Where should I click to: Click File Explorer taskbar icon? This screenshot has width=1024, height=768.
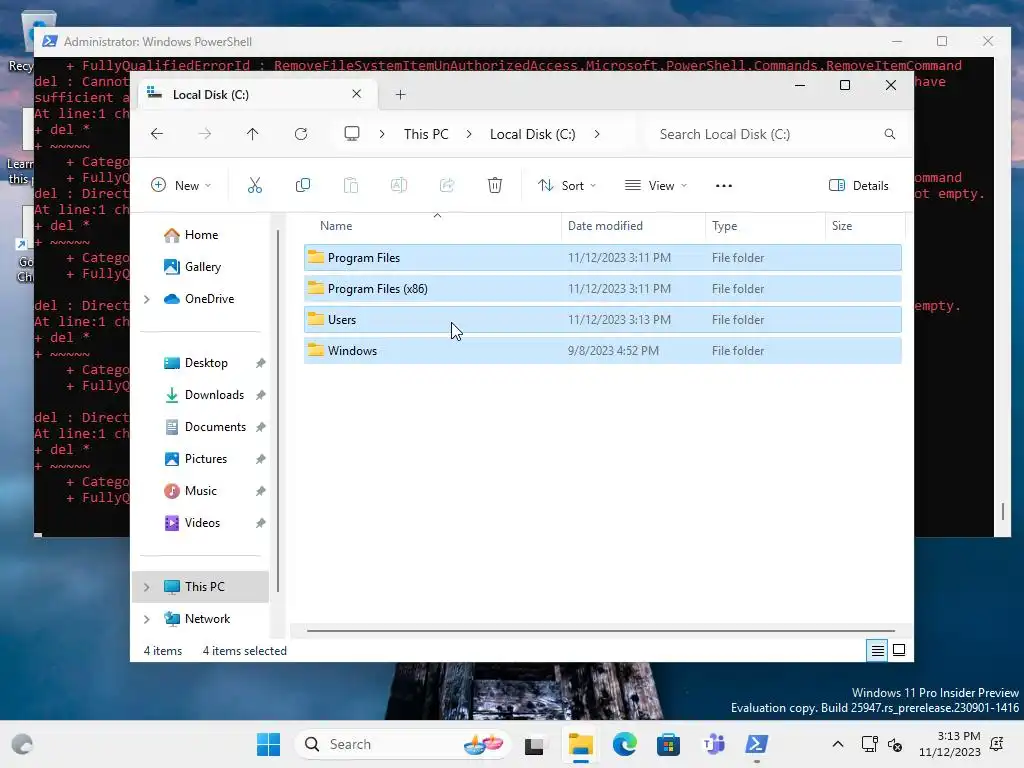point(580,744)
